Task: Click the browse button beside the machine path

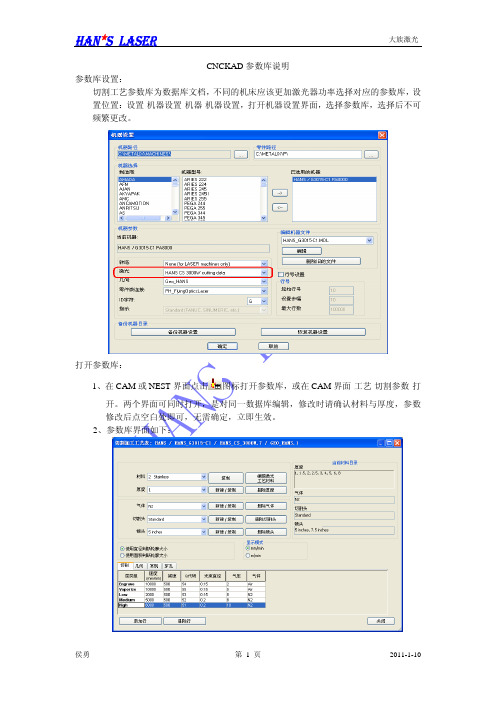Action: (x=241, y=154)
